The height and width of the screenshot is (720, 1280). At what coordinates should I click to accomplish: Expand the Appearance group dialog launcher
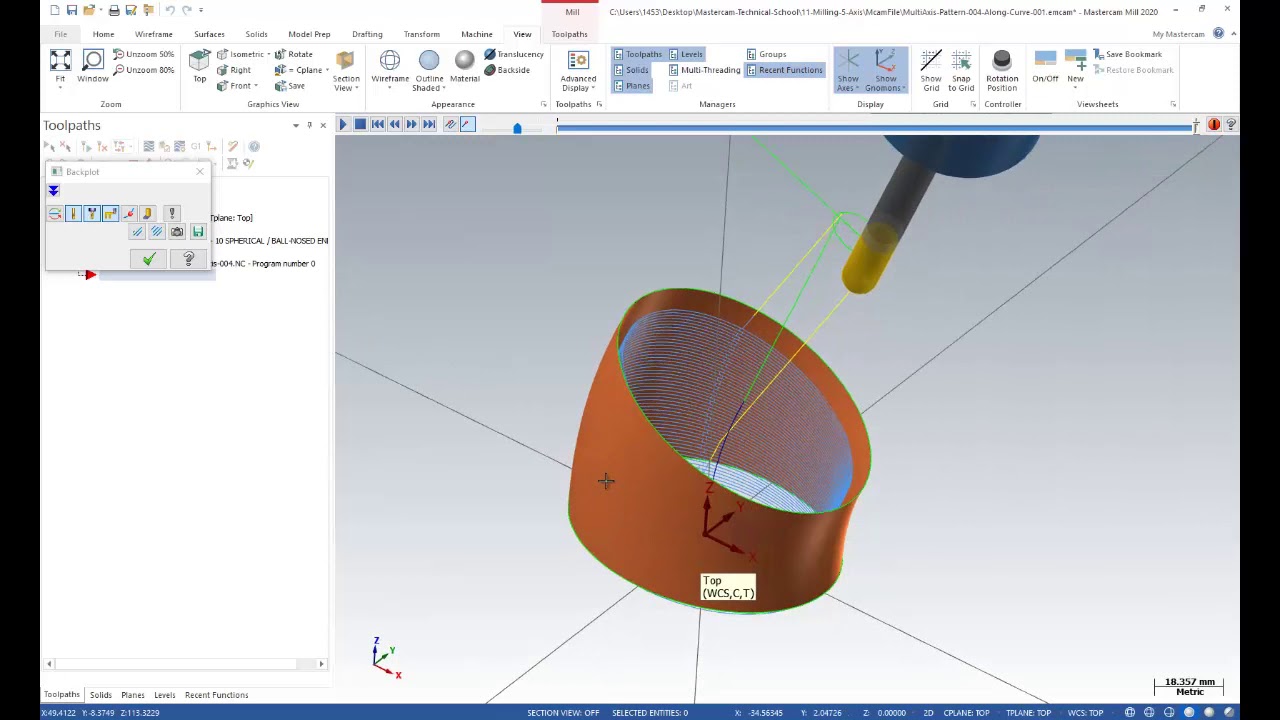pyautogui.click(x=544, y=104)
